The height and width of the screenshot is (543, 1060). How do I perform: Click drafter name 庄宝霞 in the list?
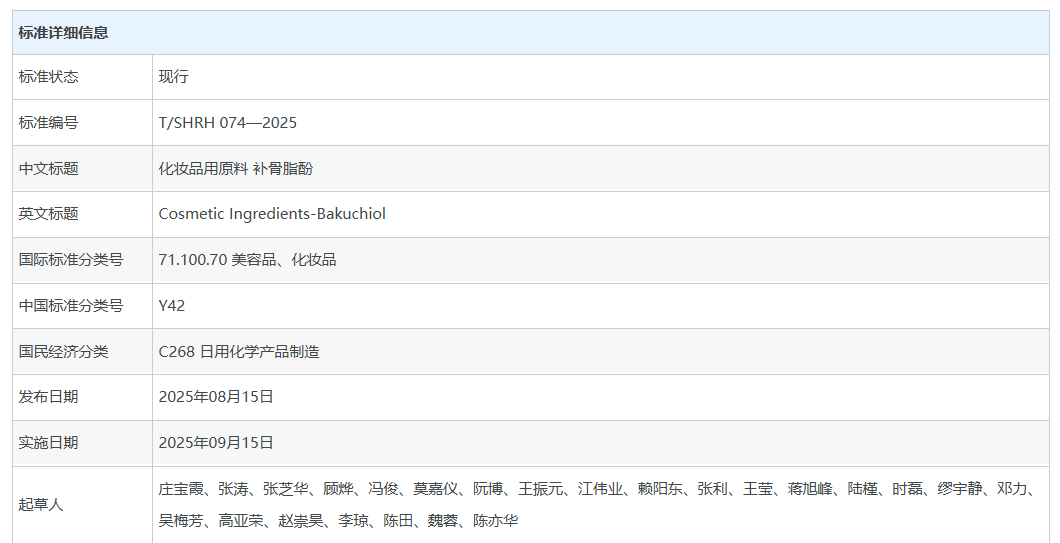coord(181,489)
